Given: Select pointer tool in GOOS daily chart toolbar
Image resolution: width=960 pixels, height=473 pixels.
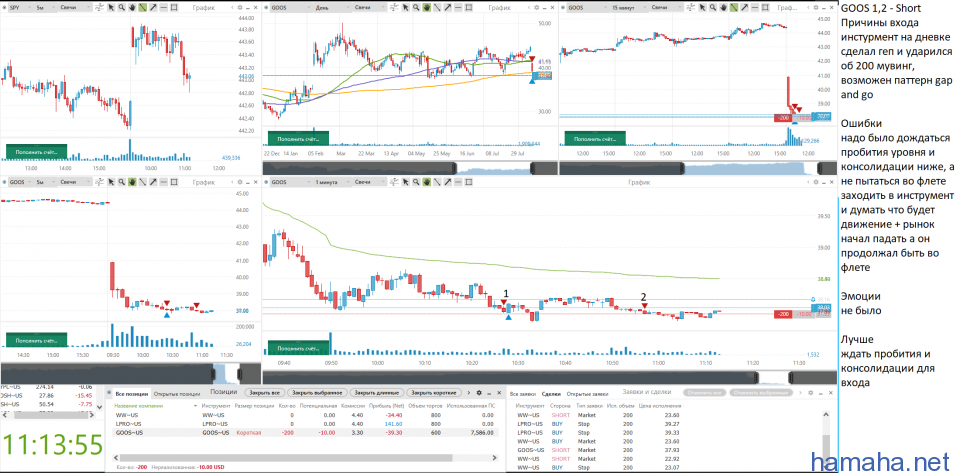Looking at the screenshot, I should click(406, 7).
